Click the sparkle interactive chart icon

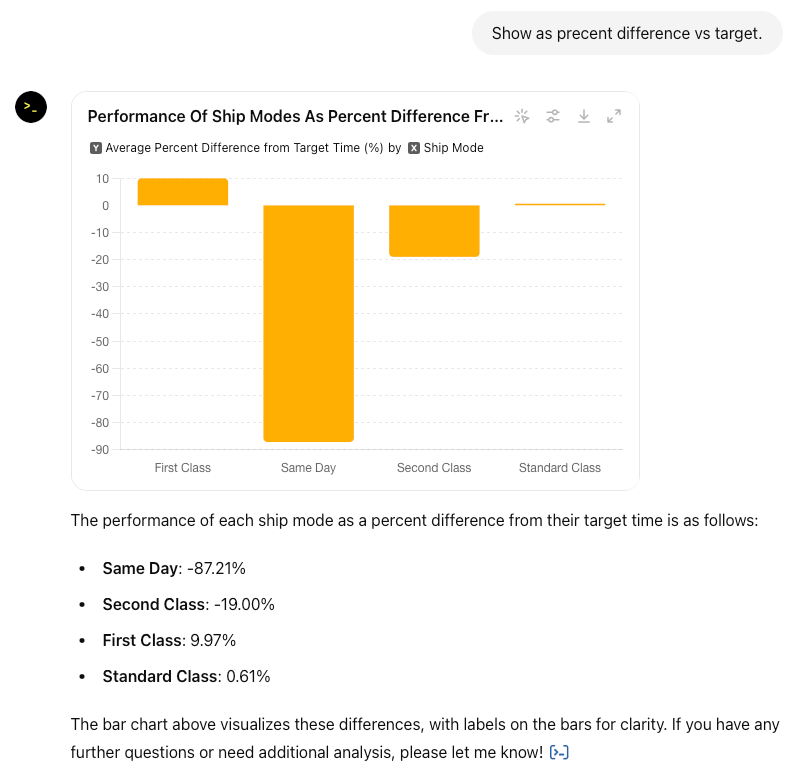click(522, 116)
